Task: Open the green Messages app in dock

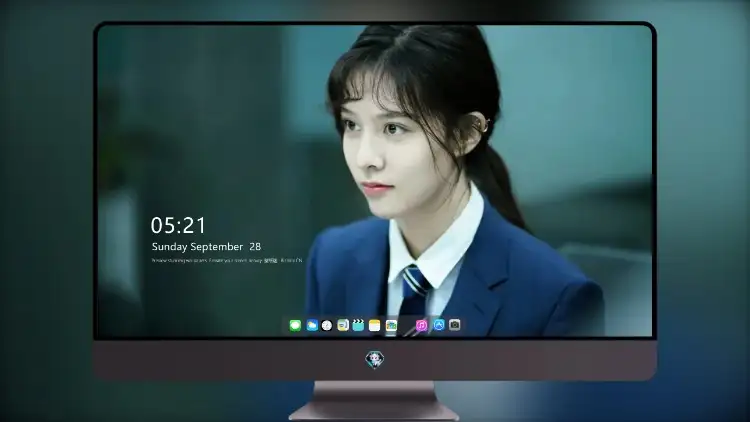Action: (x=295, y=326)
